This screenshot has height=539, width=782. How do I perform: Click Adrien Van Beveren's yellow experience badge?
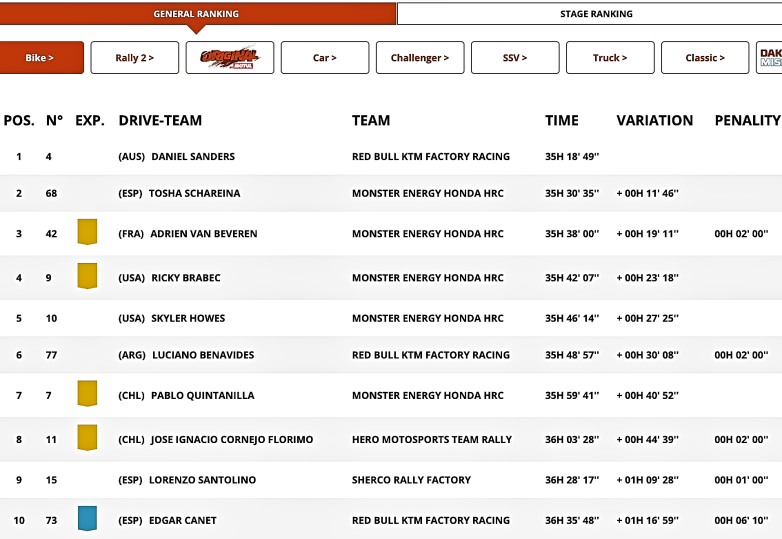click(87, 233)
